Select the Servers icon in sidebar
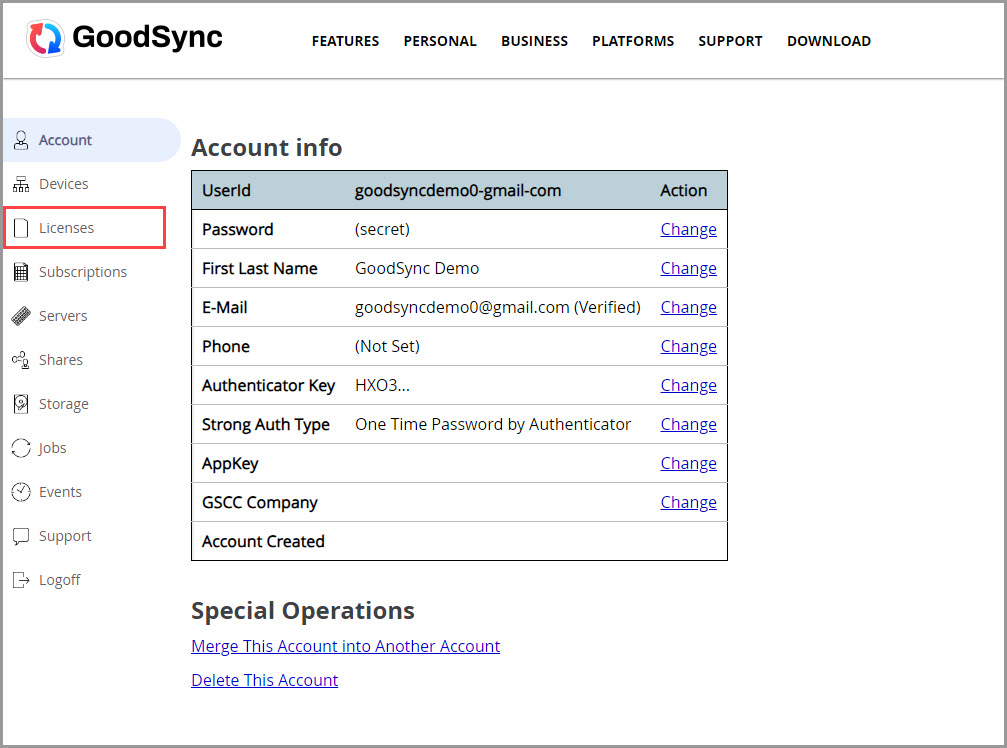 pyautogui.click(x=21, y=315)
